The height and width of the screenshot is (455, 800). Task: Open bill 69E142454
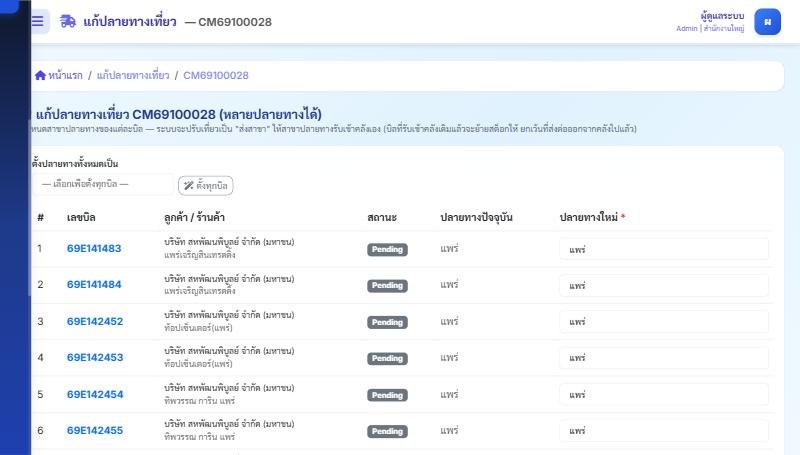pos(95,394)
